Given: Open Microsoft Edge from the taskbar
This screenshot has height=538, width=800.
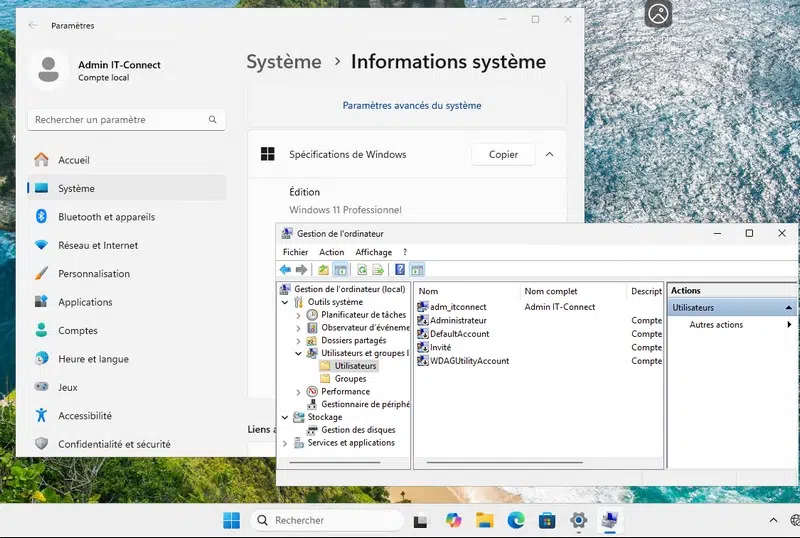Looking at the screenshot, I should [x=516, y=520].
